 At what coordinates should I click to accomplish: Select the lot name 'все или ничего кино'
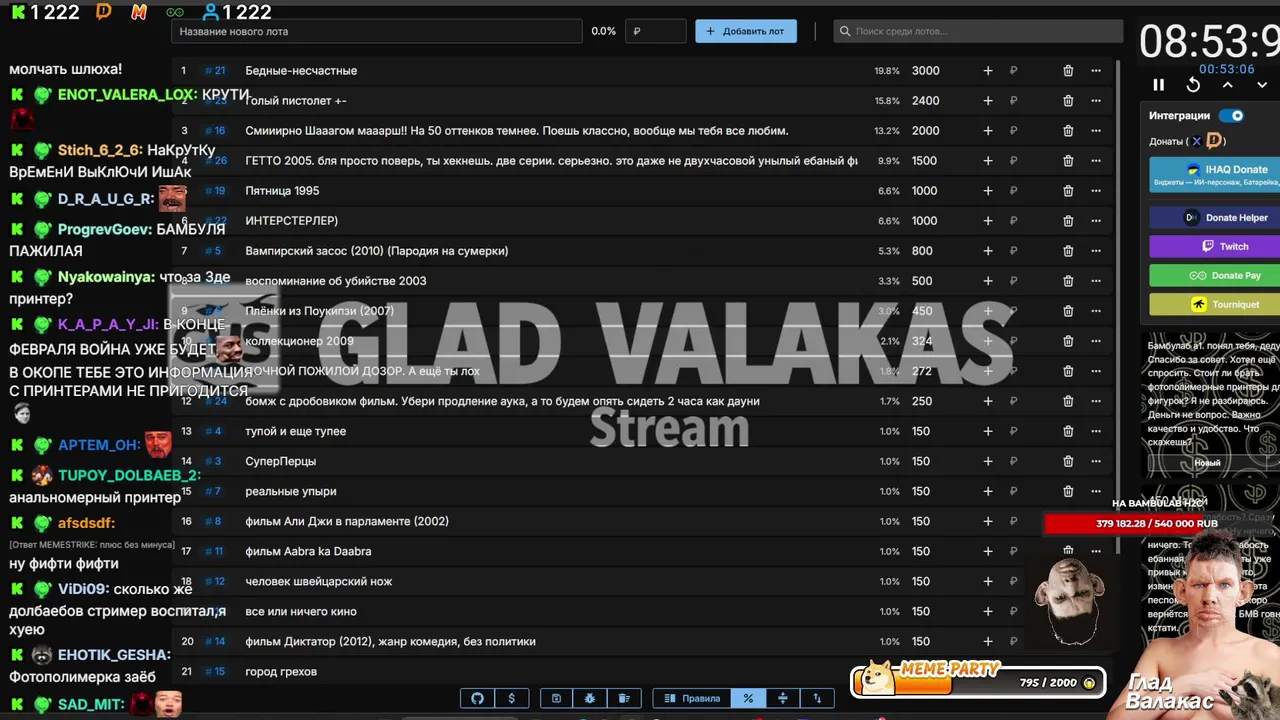point(301,611)
